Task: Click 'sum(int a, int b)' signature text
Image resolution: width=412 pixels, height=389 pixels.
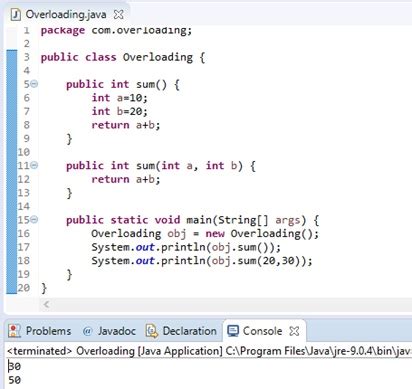Action: pyautogui.click(x=189, y=166)
